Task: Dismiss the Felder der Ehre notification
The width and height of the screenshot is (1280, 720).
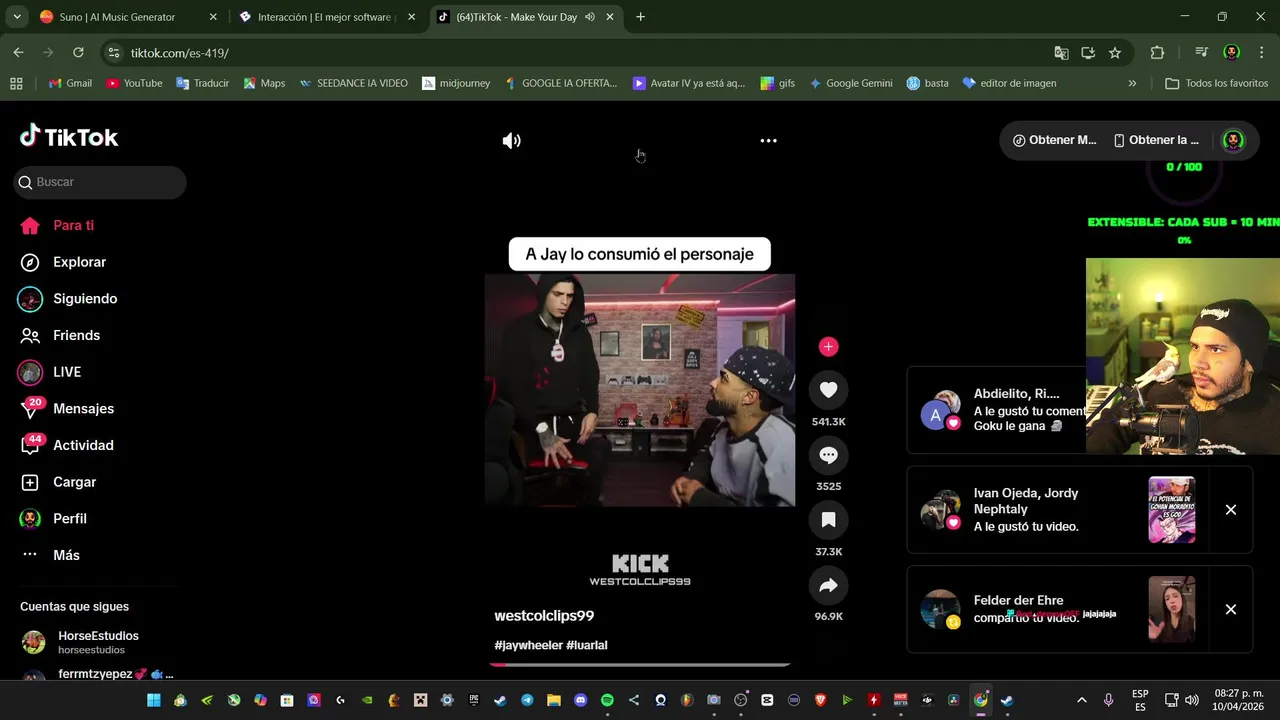Action: coord(1231,609)
